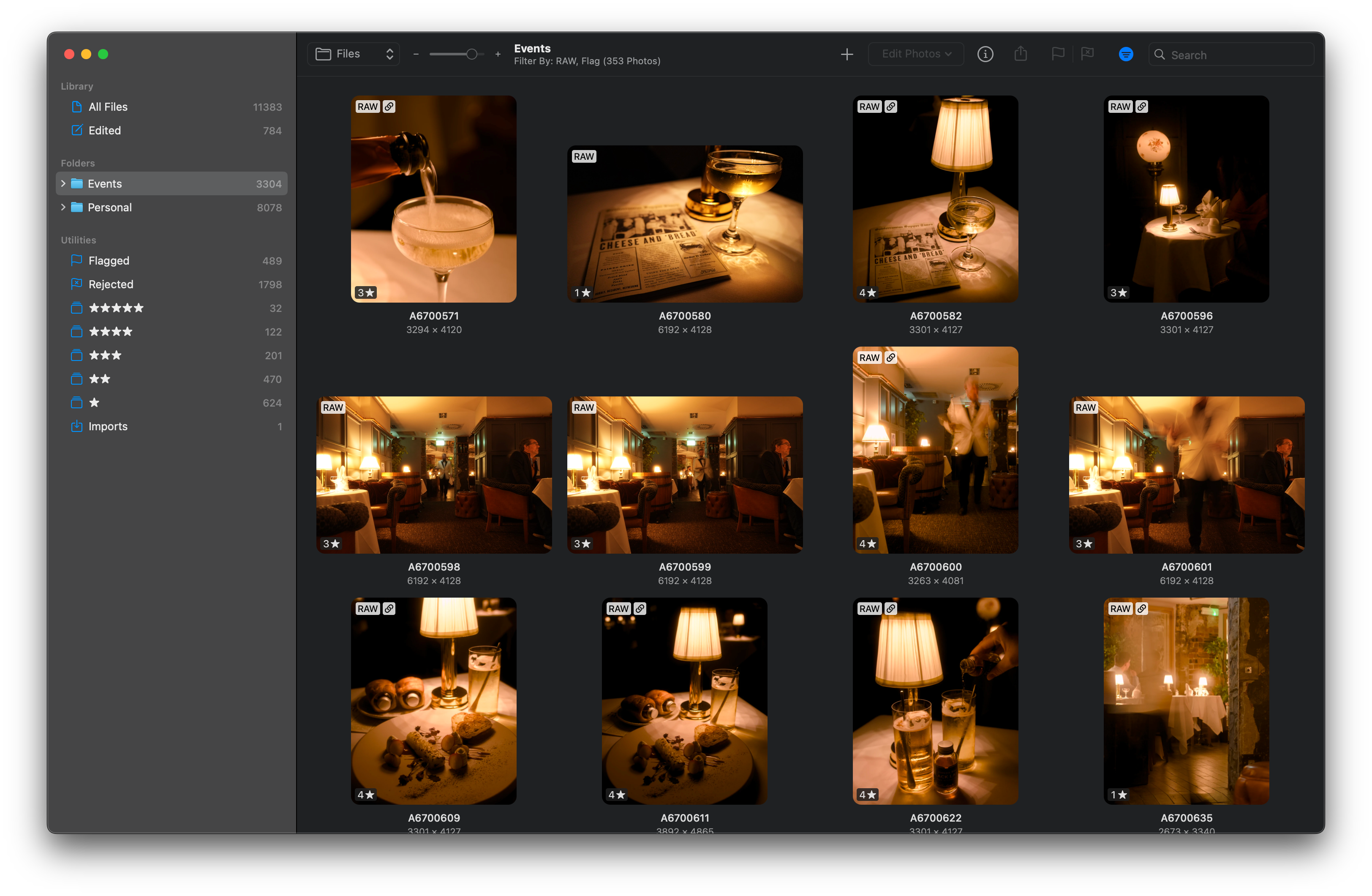The width and height of the screenshot is (1372, 896).
Task: Click the share icon in toolbar
Action: tap(1021, 54)
